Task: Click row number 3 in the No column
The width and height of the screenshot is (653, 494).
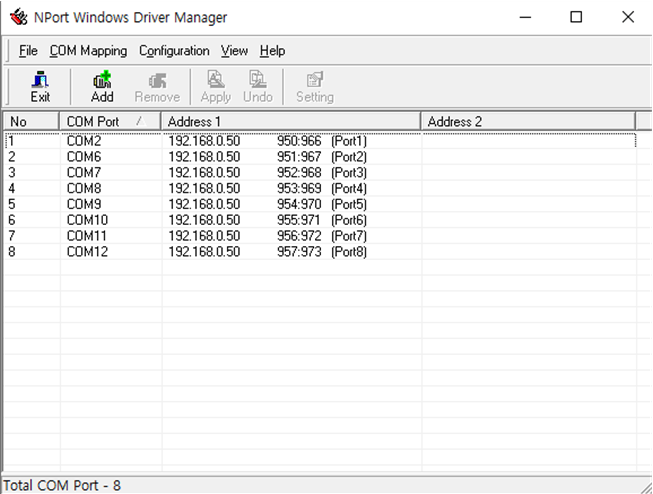Action: click(12, 172)
